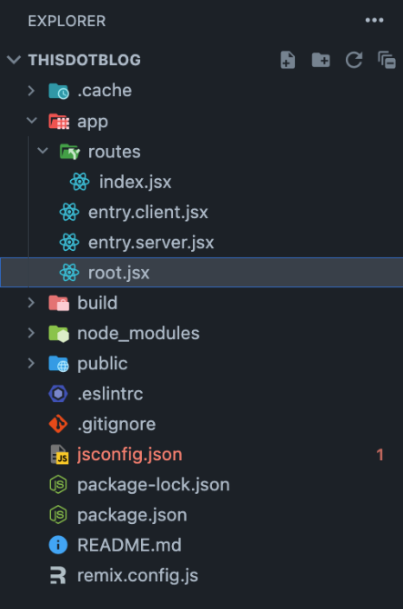
Task: Click the New Folder icon
Action: click(321, 60)
